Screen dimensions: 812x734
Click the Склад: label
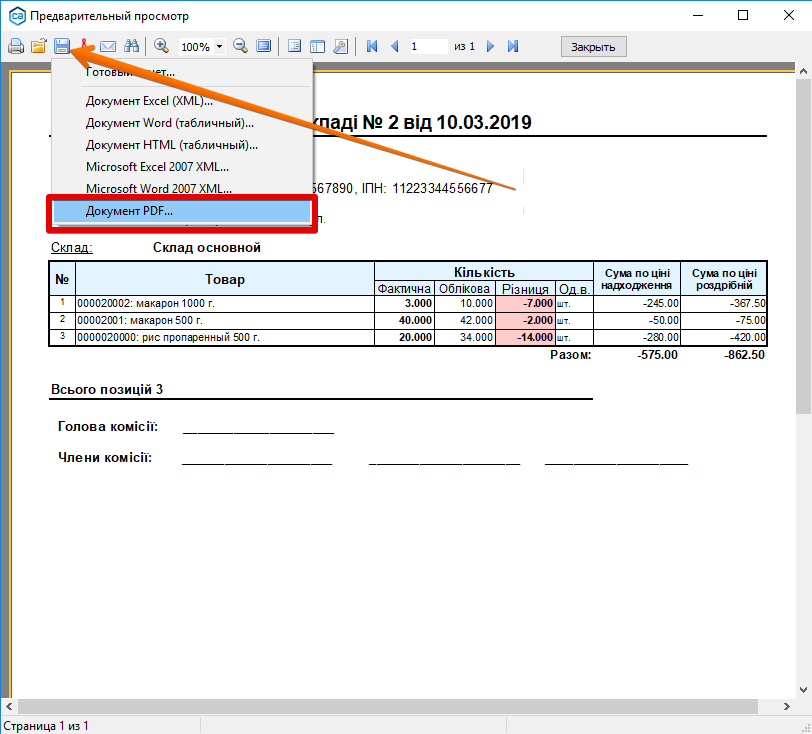click(71, 248)
